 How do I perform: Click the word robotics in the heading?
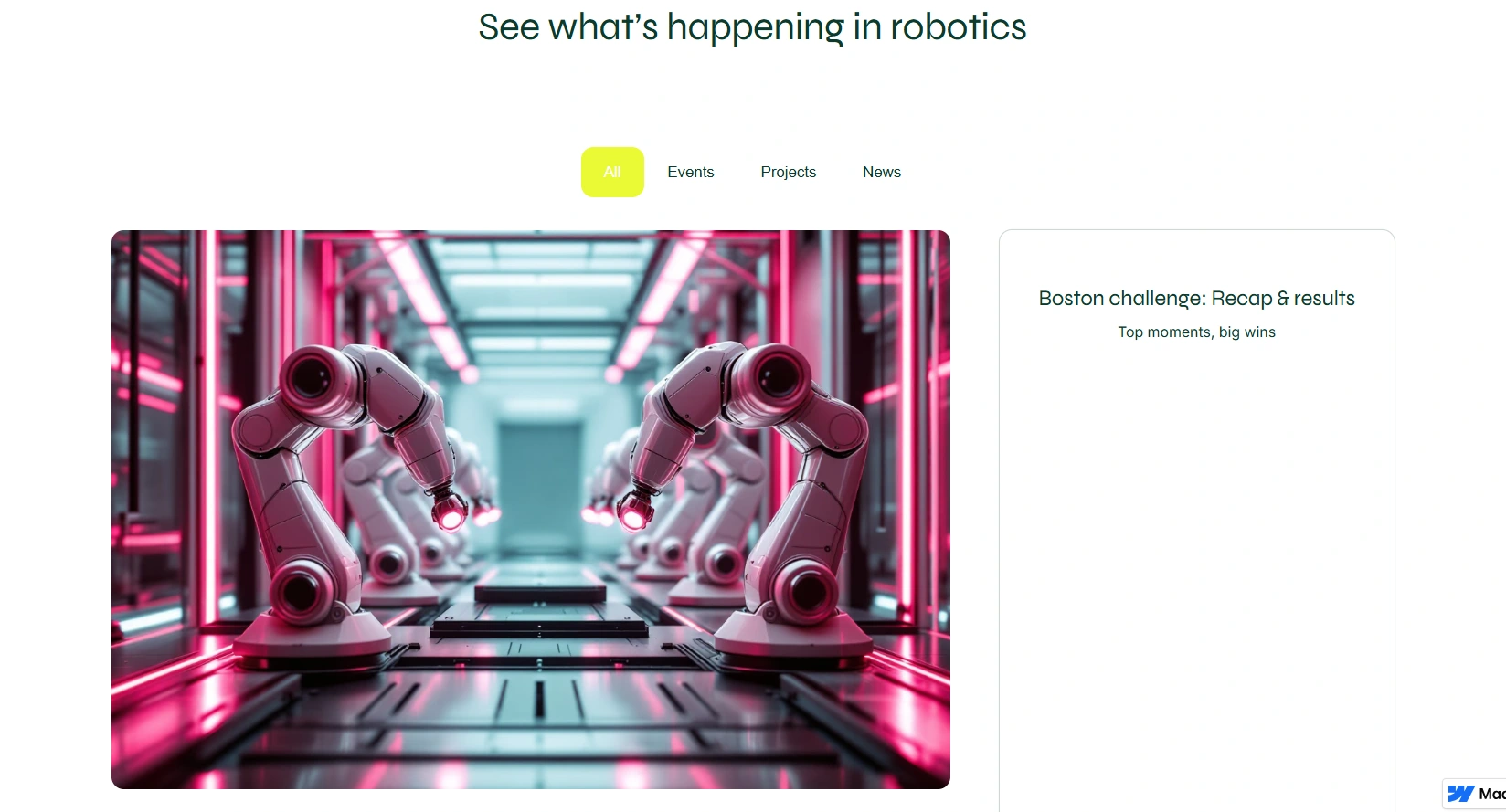[x=959, y=27]
